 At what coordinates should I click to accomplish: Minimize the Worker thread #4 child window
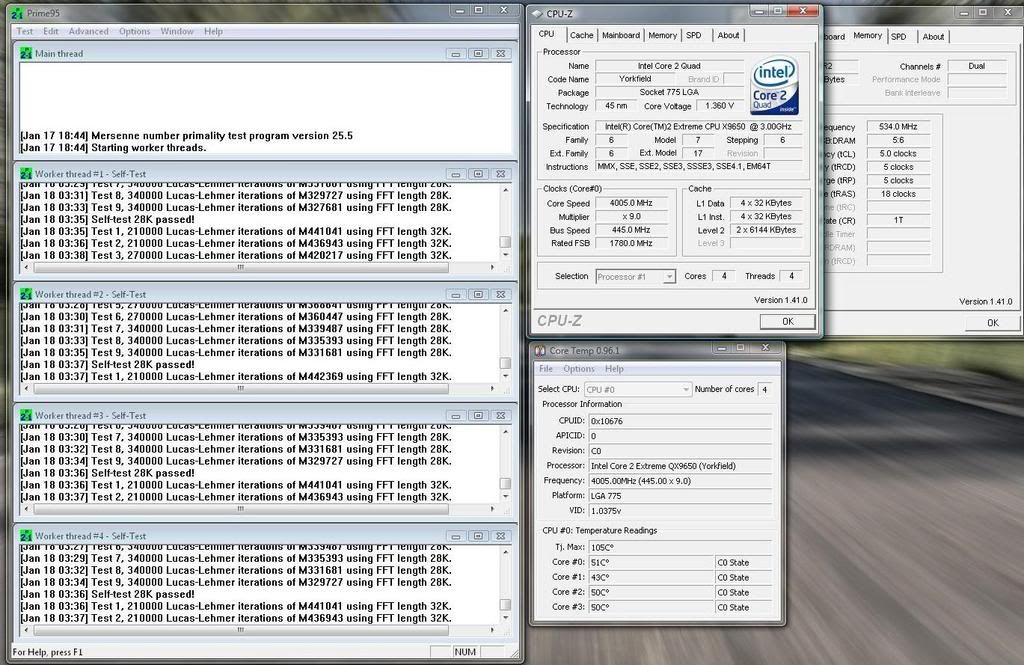456,536
